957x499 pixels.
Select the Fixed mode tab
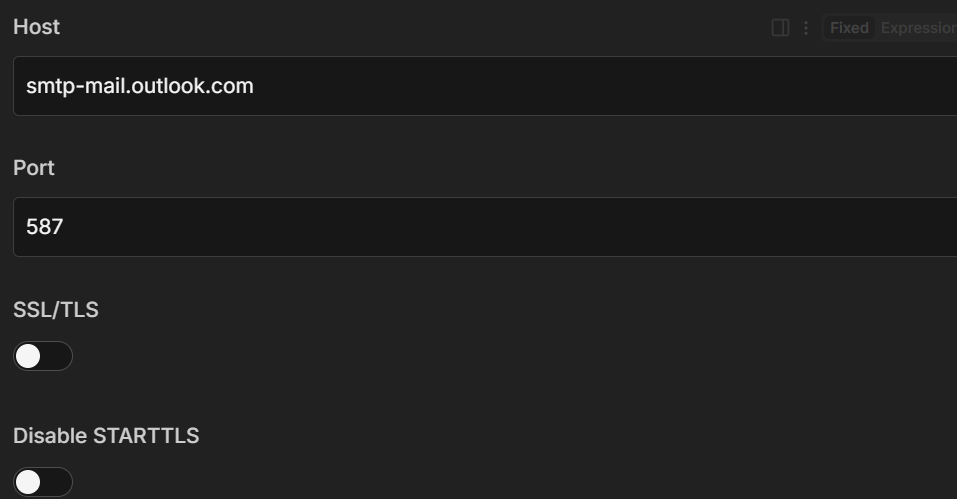coord(849,28)
